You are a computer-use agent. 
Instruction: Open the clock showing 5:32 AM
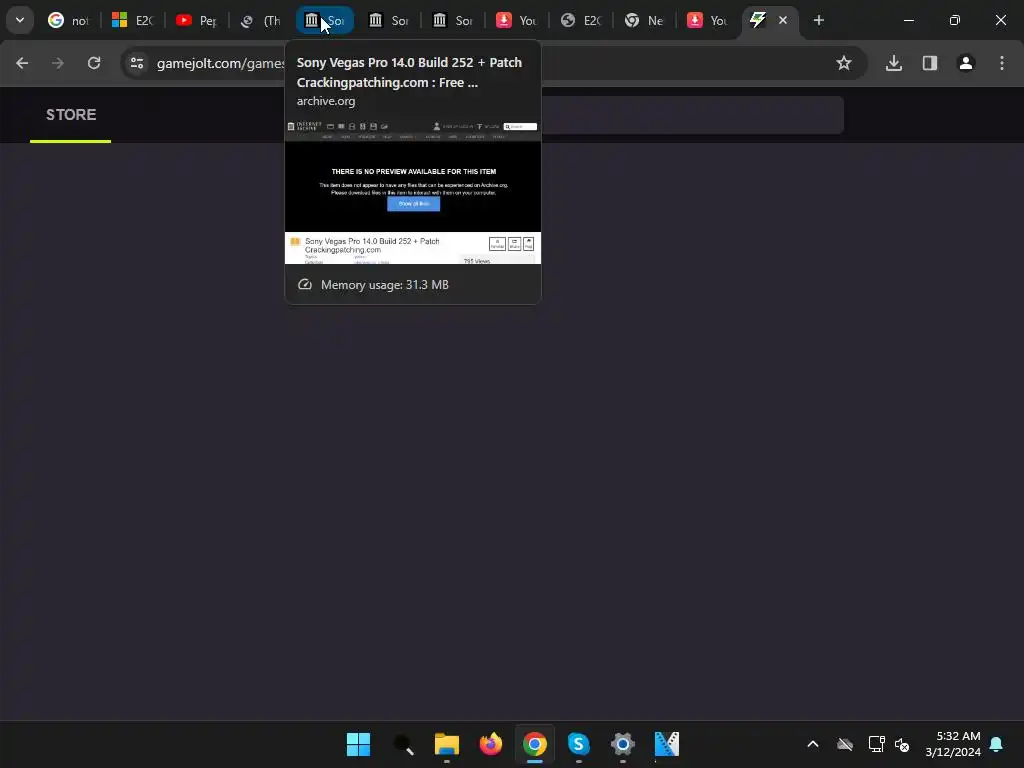[953, 744]
